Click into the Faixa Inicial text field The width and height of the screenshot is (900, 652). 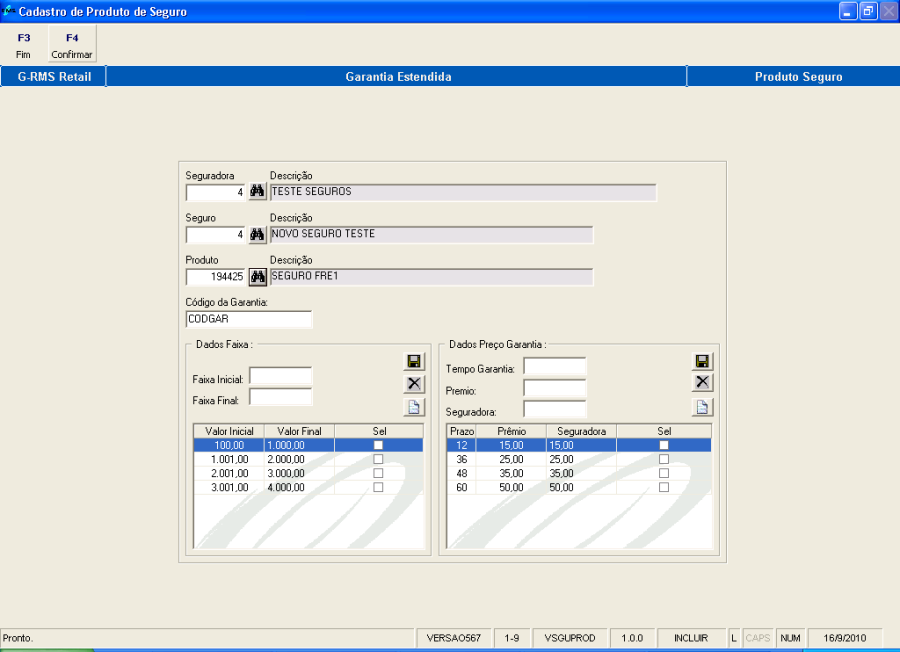[280, 376]
